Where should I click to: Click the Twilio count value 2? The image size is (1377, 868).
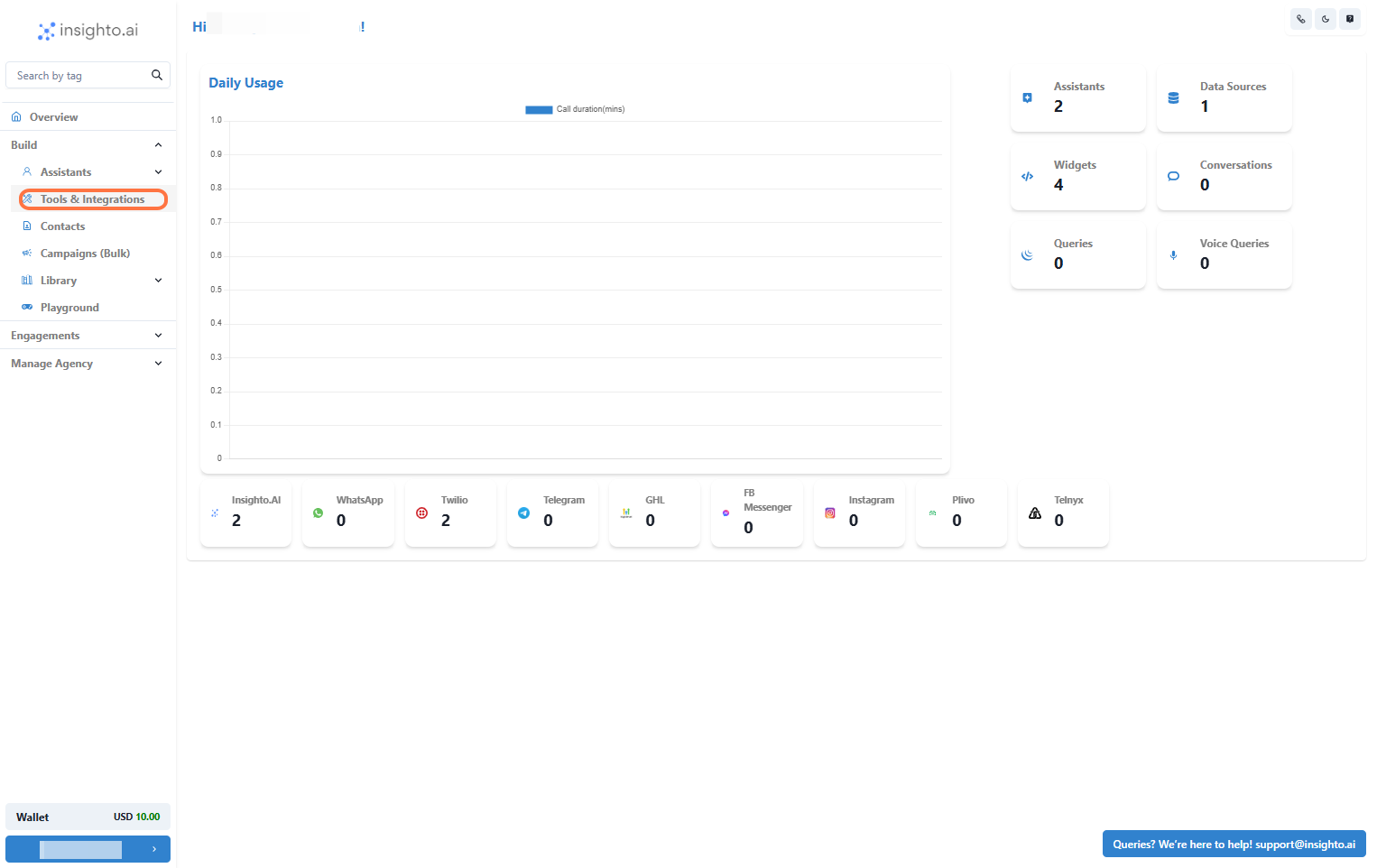click(446, 521)
